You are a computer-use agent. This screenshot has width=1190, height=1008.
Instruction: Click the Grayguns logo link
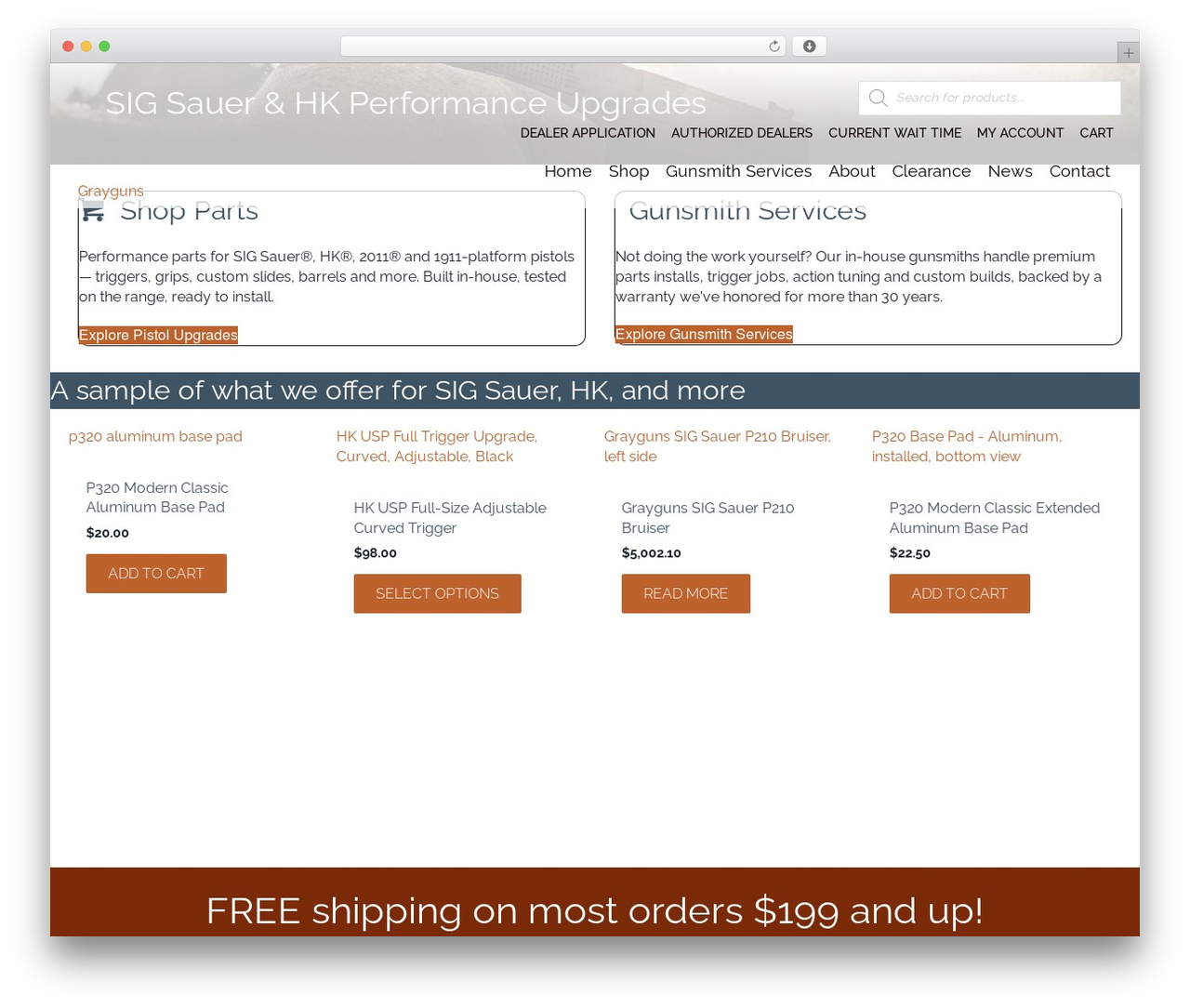(111, 191)
